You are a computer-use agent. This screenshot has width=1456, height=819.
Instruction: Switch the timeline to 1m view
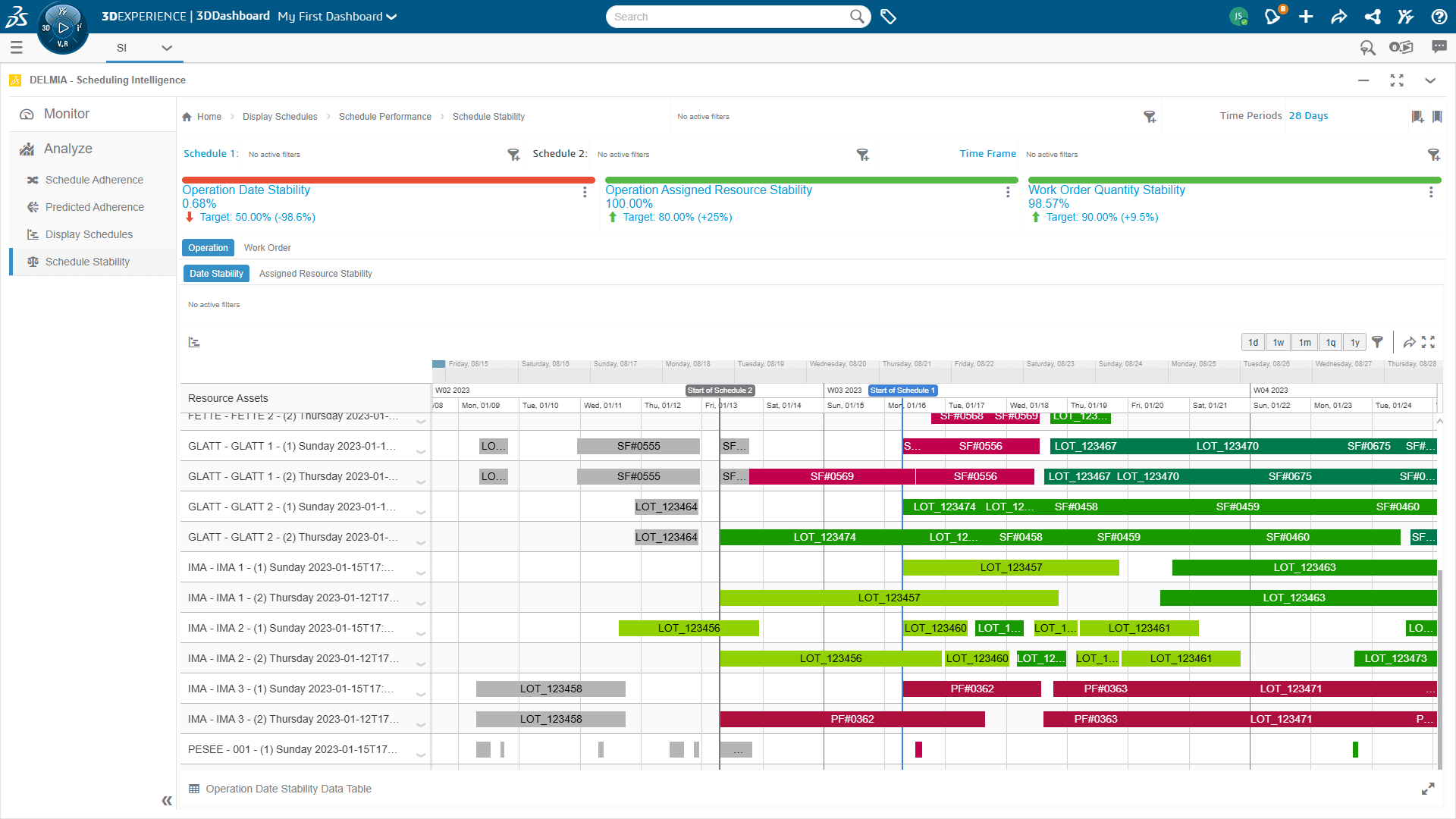(1304, 342)
